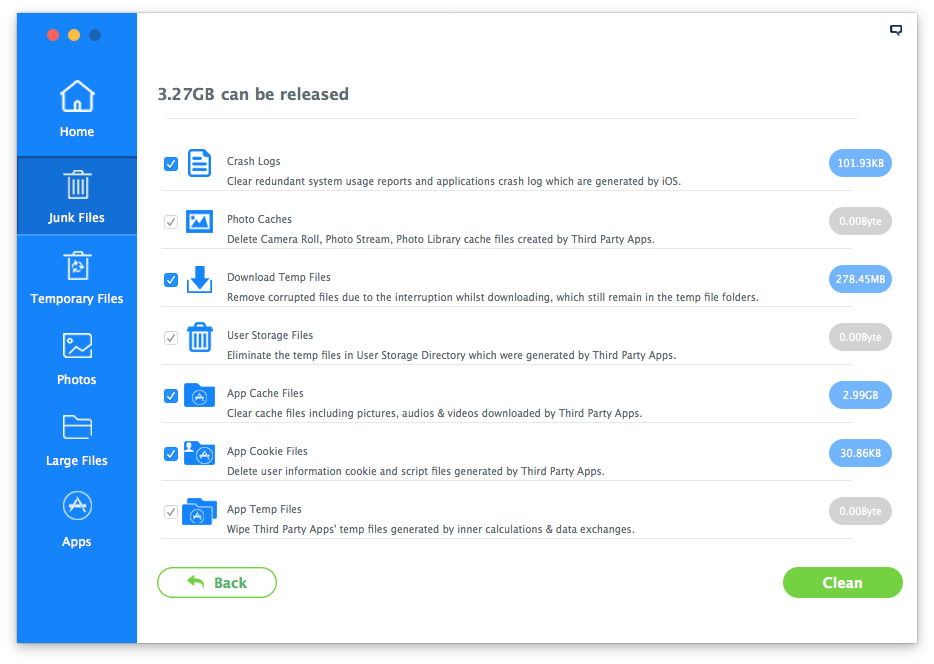Go Back to the previous screen
Viewport: 934px width, 664px height.
coord(217,582)
